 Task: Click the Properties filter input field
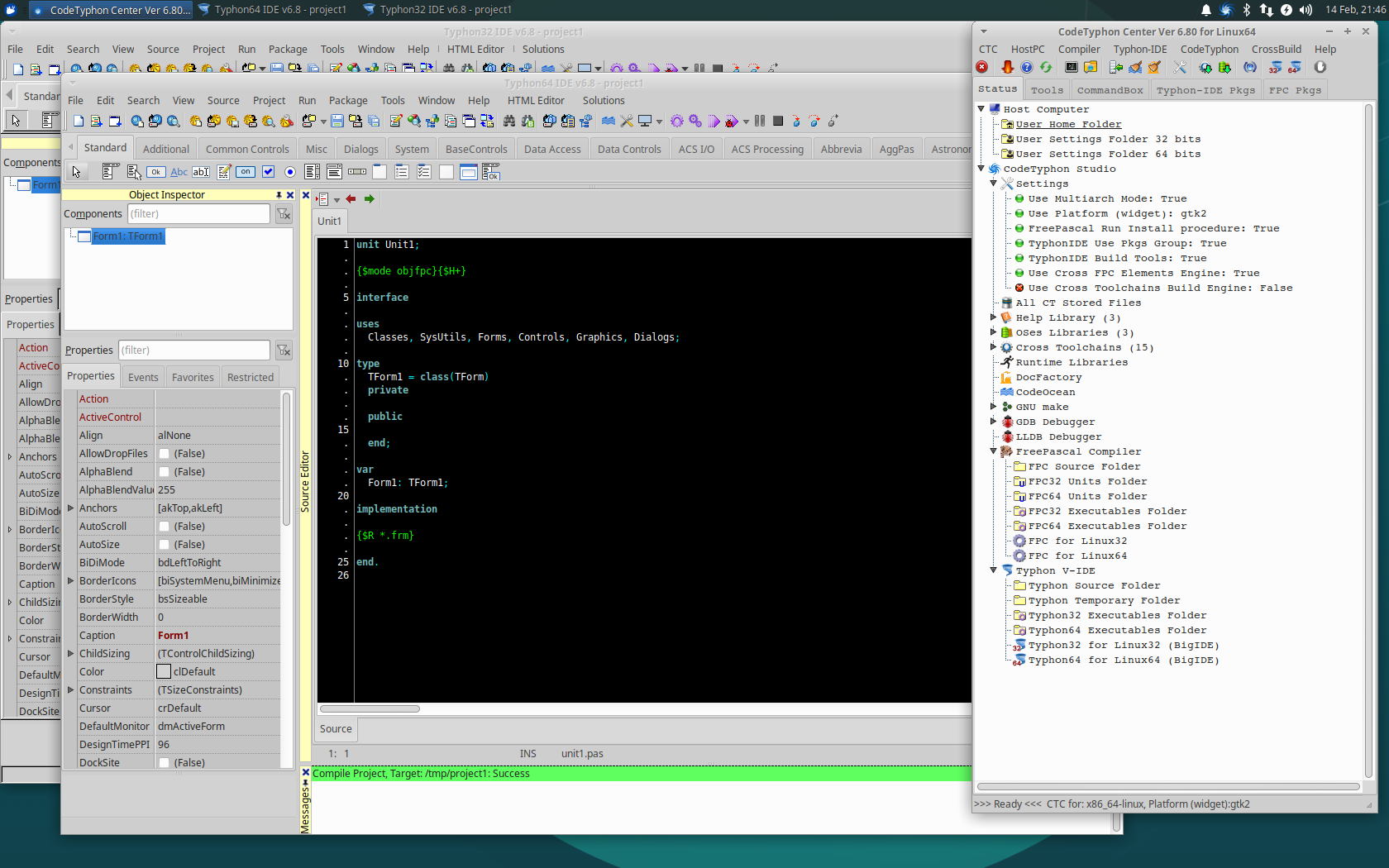point(193,351)
